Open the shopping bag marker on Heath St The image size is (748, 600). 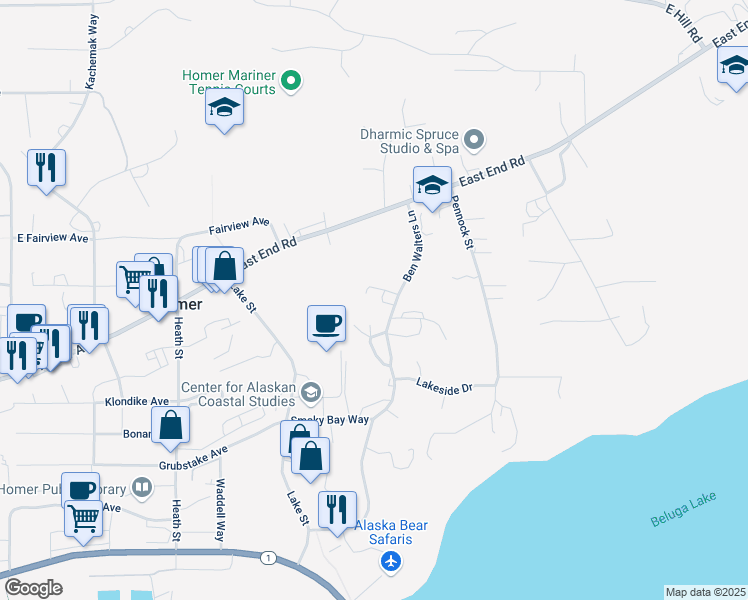[171, 425]
